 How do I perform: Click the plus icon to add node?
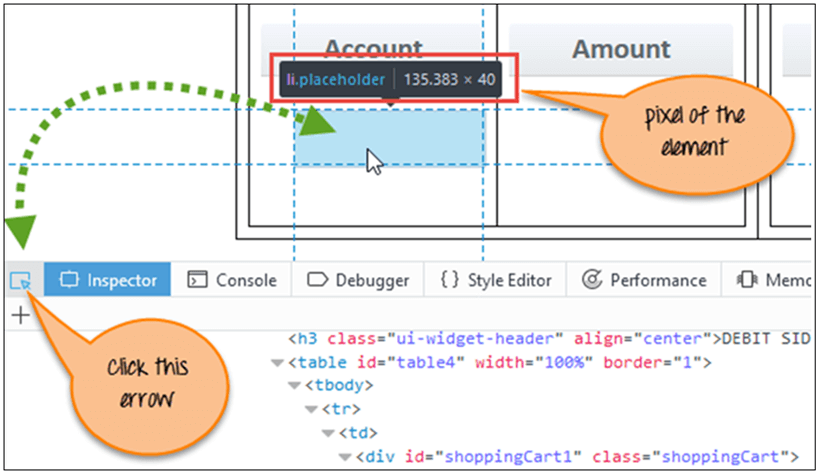pyautogui.click(x=19, y=314)
